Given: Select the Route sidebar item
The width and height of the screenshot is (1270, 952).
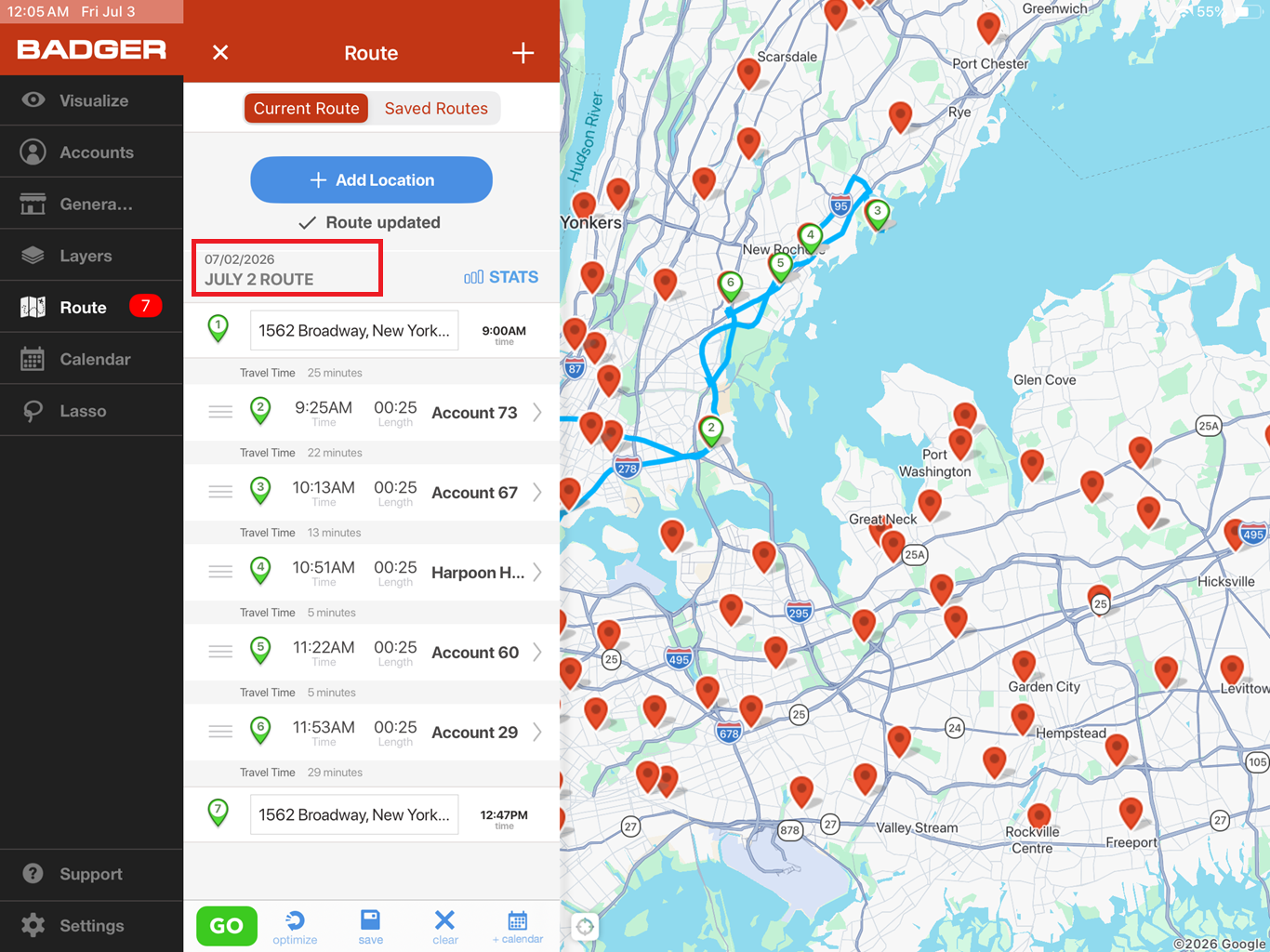Looking at the screenshot, I should point(91,308).
